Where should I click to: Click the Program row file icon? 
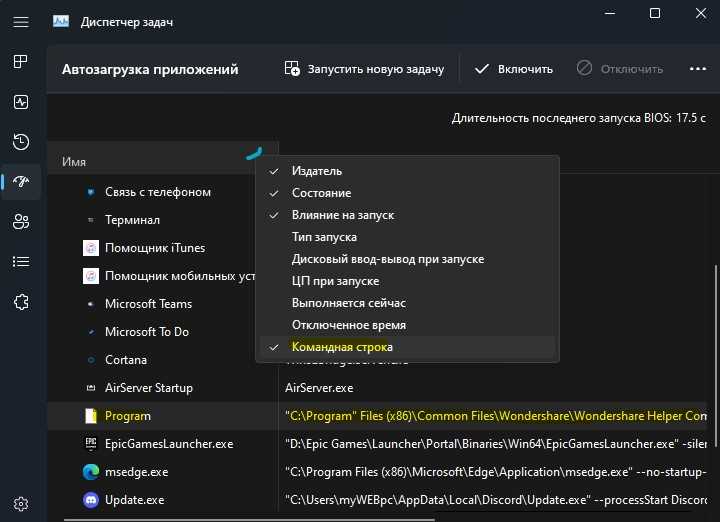coord(91,416)
